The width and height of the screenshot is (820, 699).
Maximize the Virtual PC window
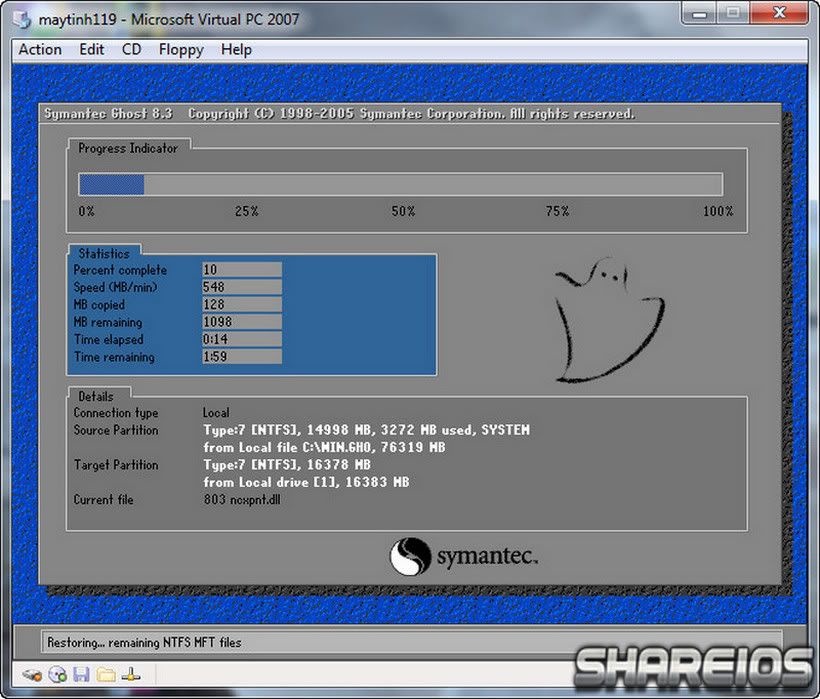point(733,13)
